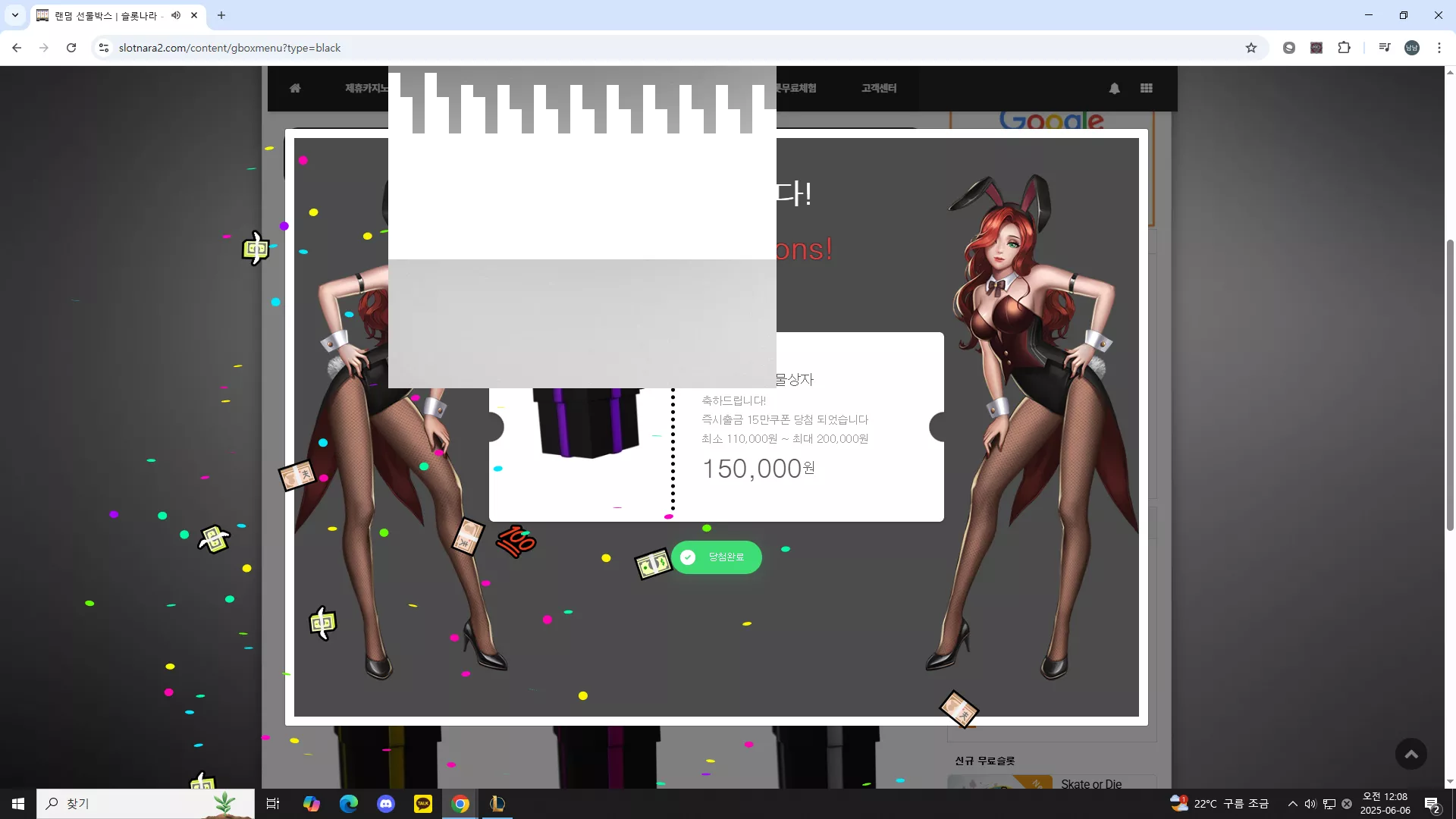Click the page vertical scrollbar thumb
This screenshot has width=1456, height=819.
pos(1450,384)
